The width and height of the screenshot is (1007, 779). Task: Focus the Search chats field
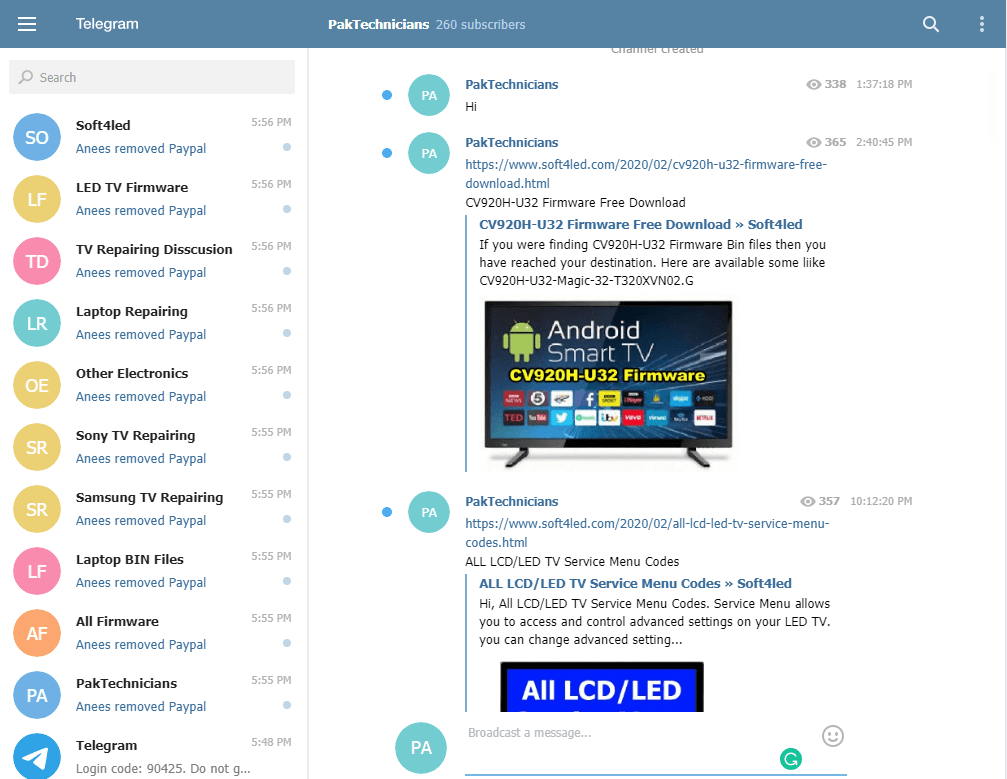[x=152, y=77]
